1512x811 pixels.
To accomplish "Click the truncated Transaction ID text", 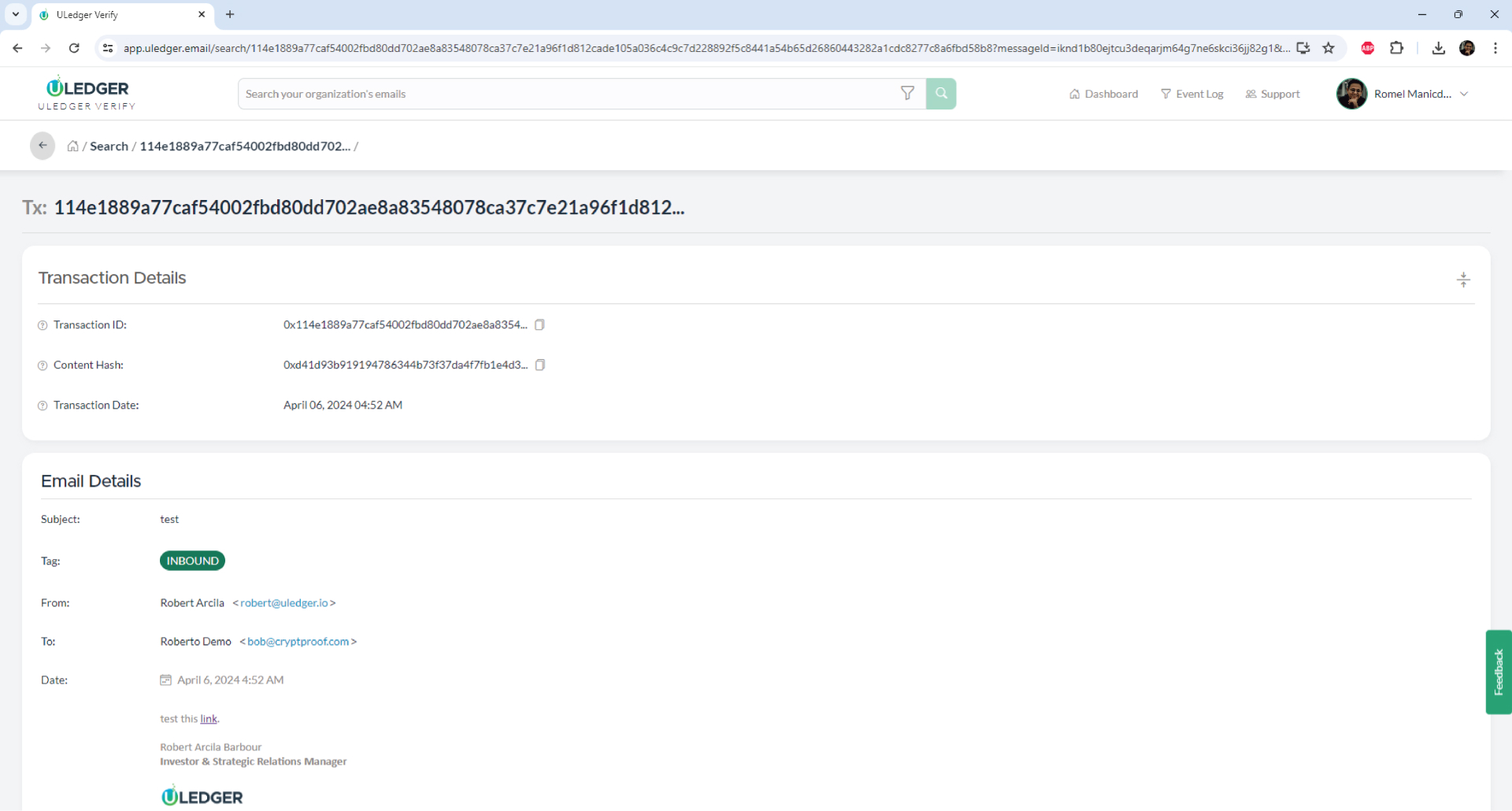I will click(406, 324).
